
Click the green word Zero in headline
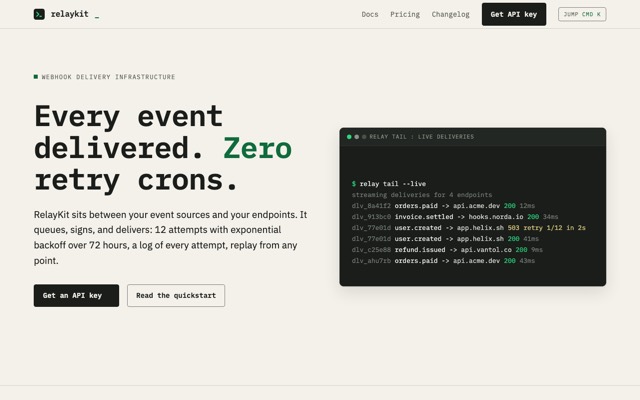(x=257, y=148)
